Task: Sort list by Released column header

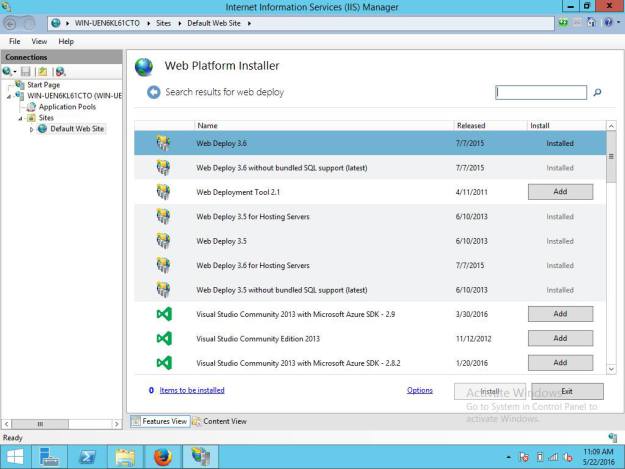Action: point(490,126)
